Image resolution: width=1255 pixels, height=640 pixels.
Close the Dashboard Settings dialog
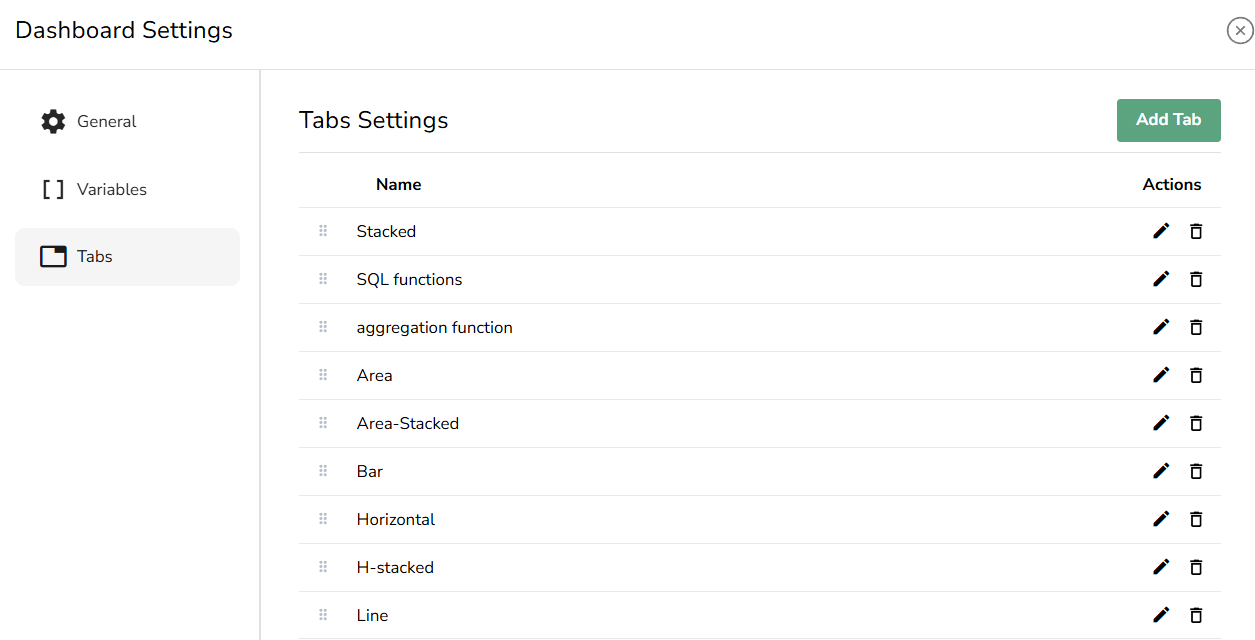[1240, 31]
